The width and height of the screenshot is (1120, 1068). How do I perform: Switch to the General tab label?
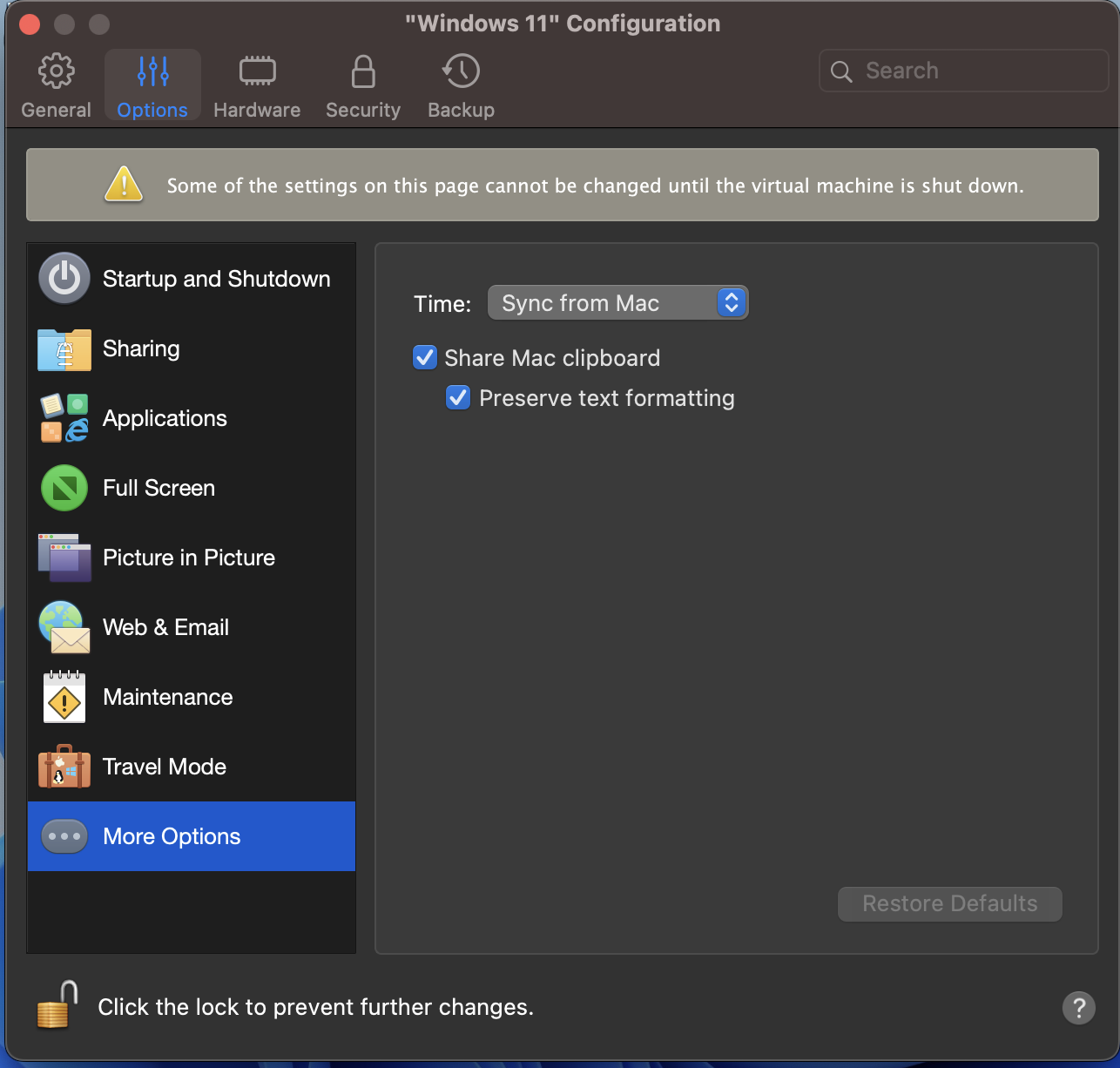click(57, 110)
